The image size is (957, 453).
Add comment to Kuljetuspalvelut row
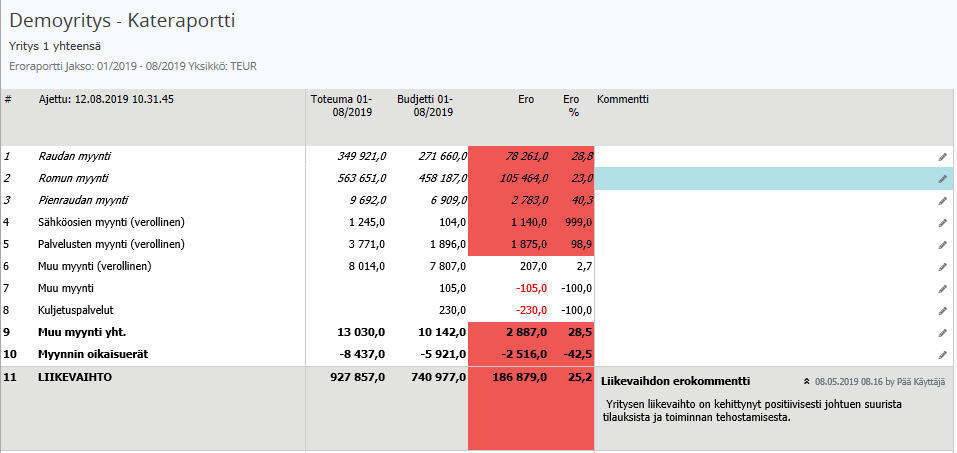(941, 311)
